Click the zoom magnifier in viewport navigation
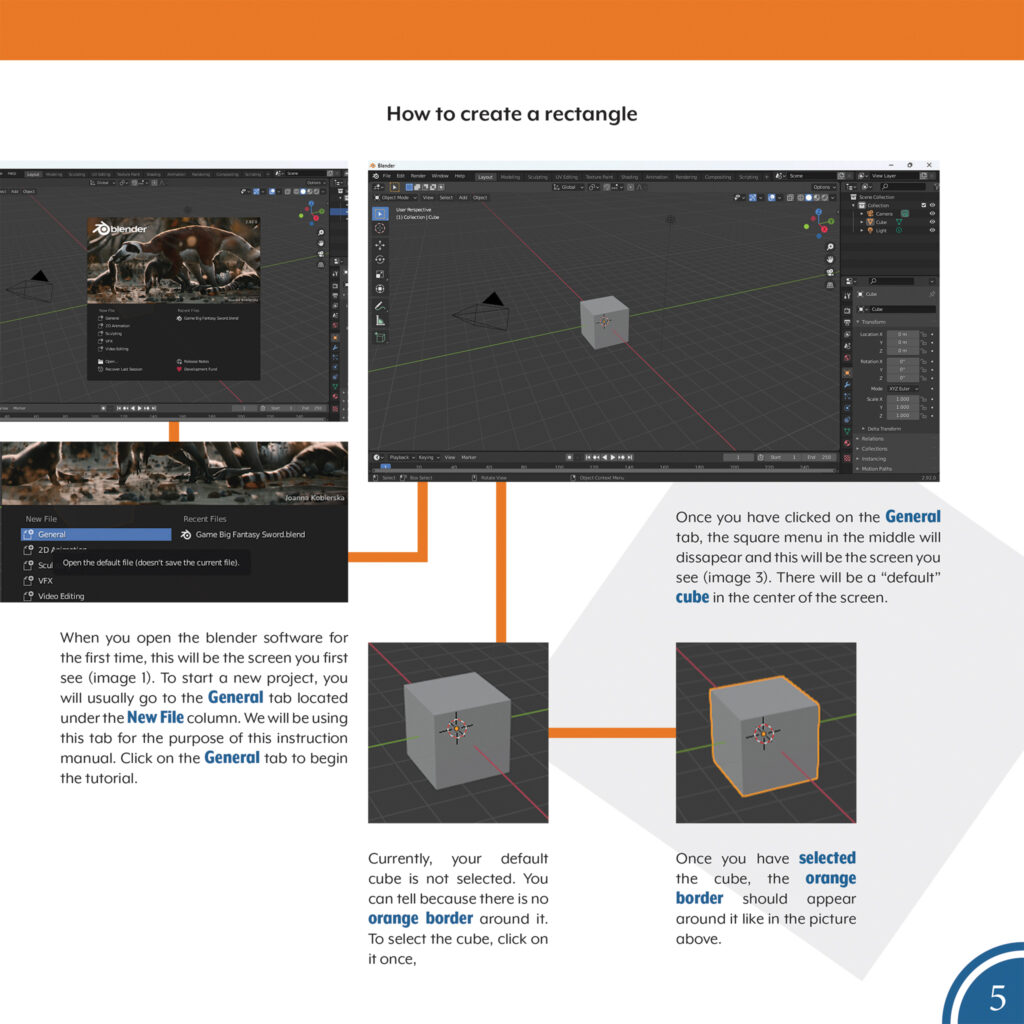This screenshot has height=1024, width=1024. pos(830,247)
